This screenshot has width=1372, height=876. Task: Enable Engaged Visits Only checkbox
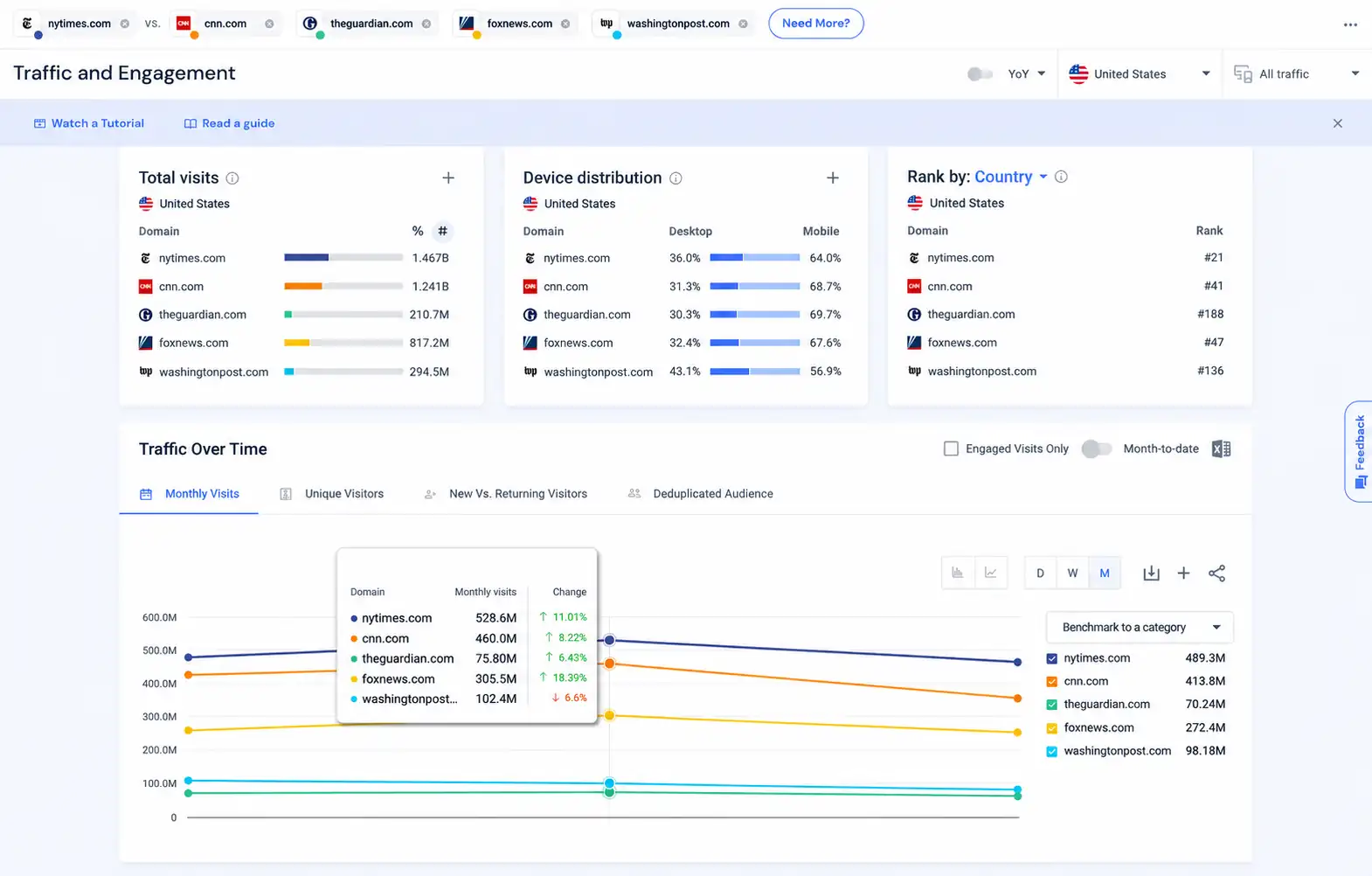click(x=951, y=448)
